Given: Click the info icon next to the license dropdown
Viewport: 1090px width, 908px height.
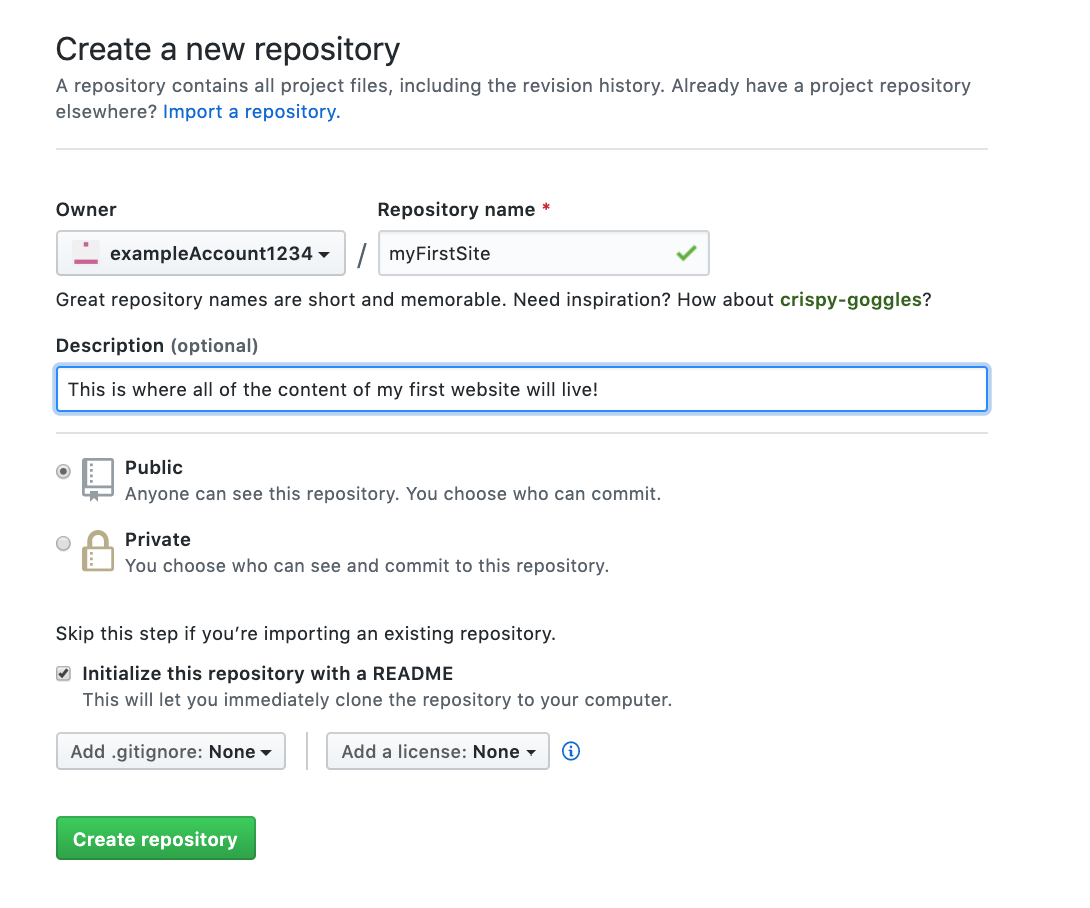Looking at the screenshot, I should [x=570, y=751].
